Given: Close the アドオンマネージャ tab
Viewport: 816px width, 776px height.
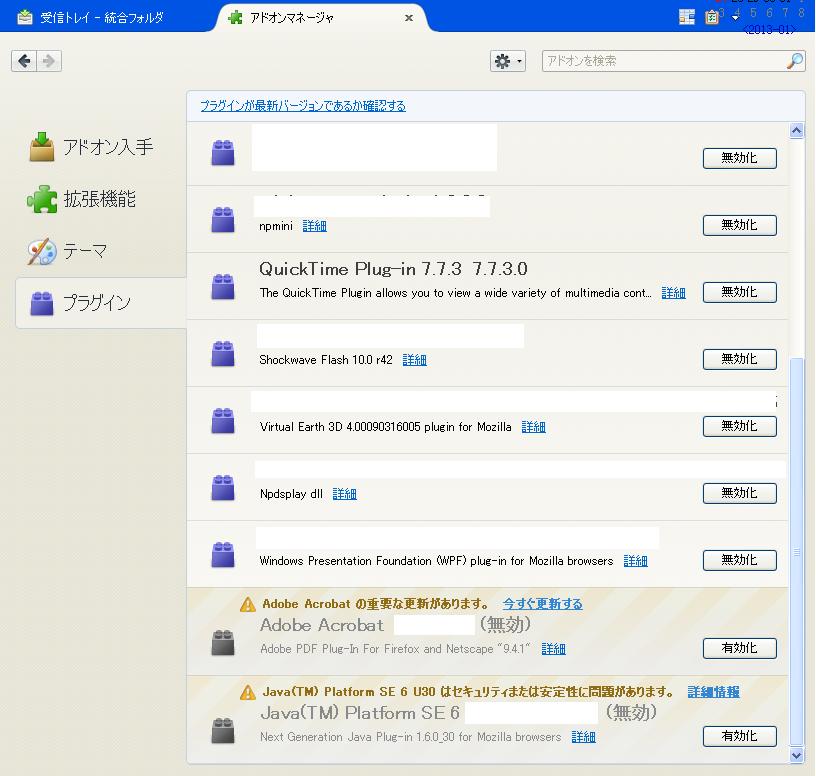Looking at the screenshot, I should click(409, 18).
